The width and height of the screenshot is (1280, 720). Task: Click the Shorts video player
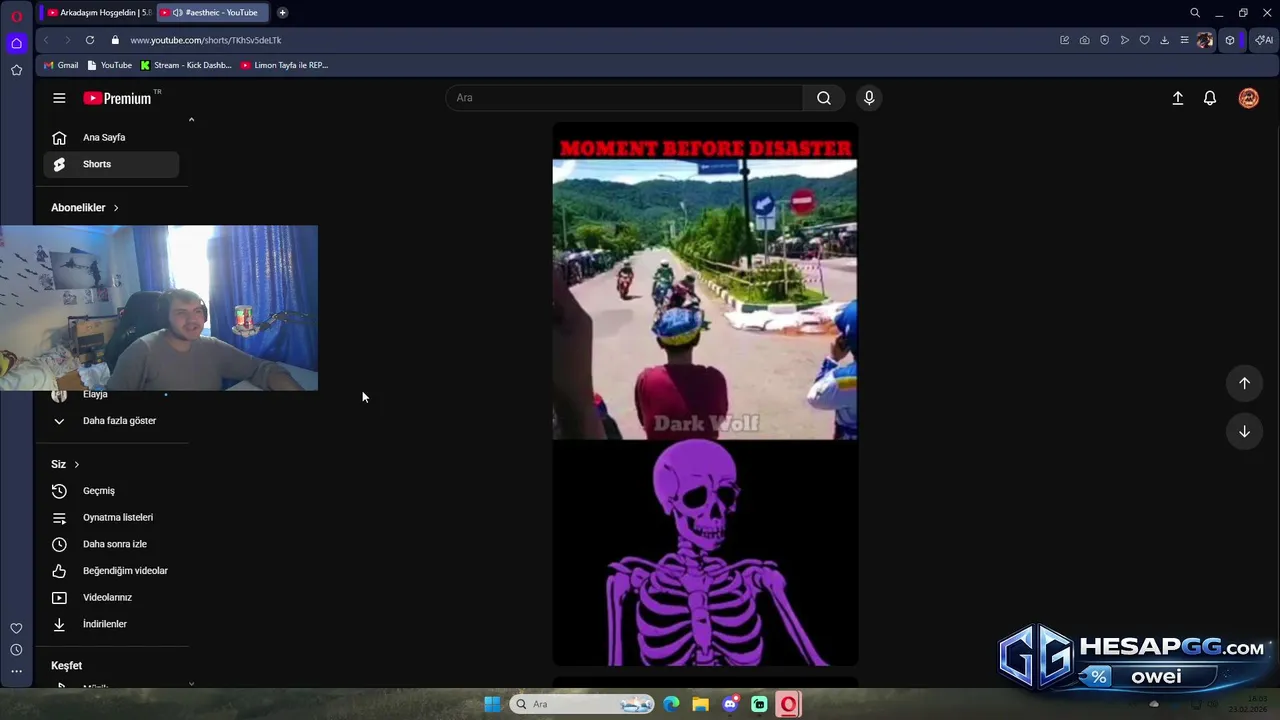(705, 394)
